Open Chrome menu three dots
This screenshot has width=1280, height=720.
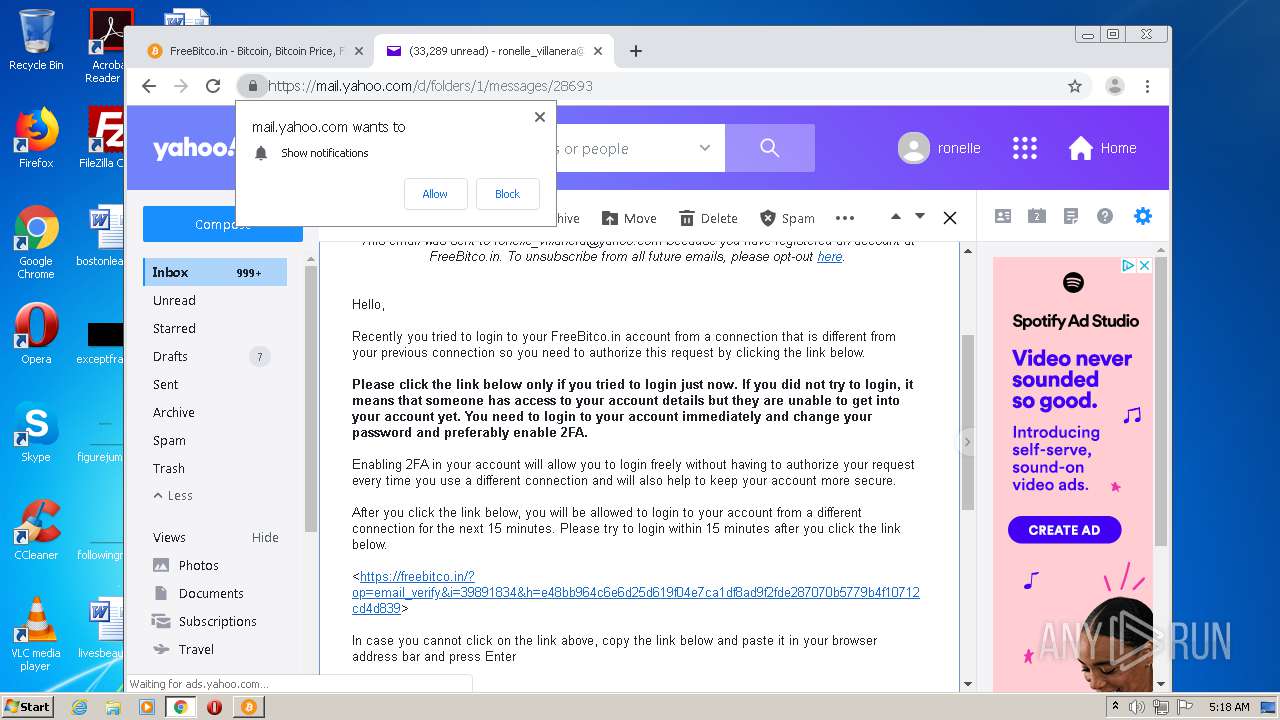coord(1148,86)
